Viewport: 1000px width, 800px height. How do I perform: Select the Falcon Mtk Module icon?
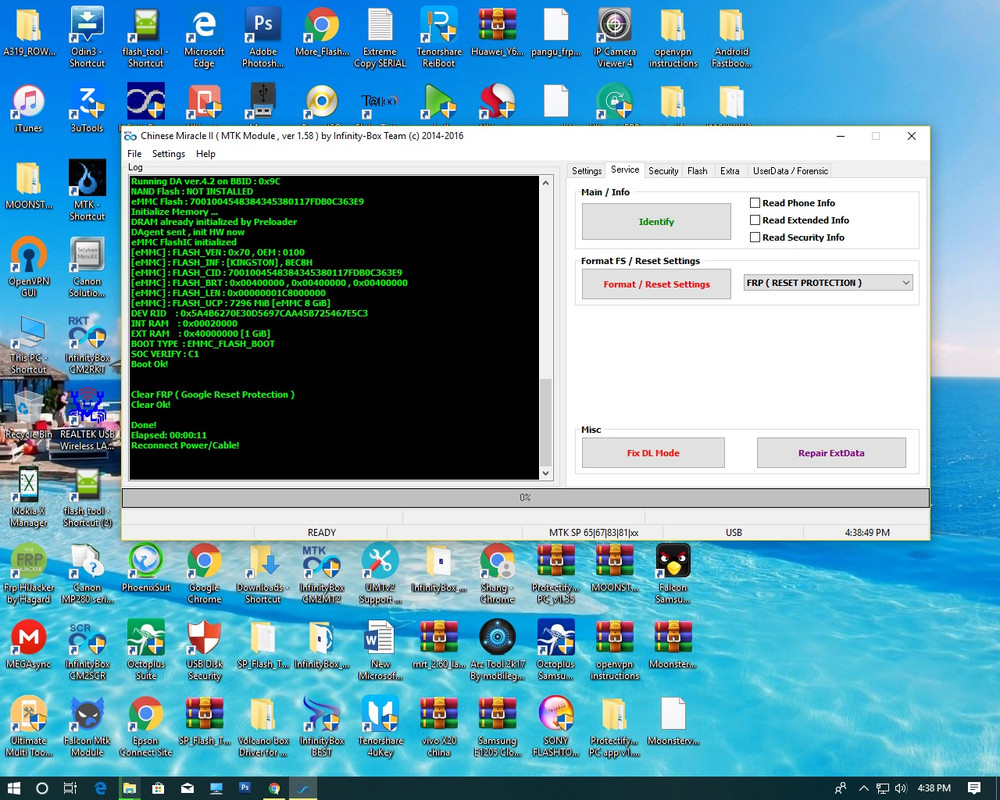tap(87, 726)
